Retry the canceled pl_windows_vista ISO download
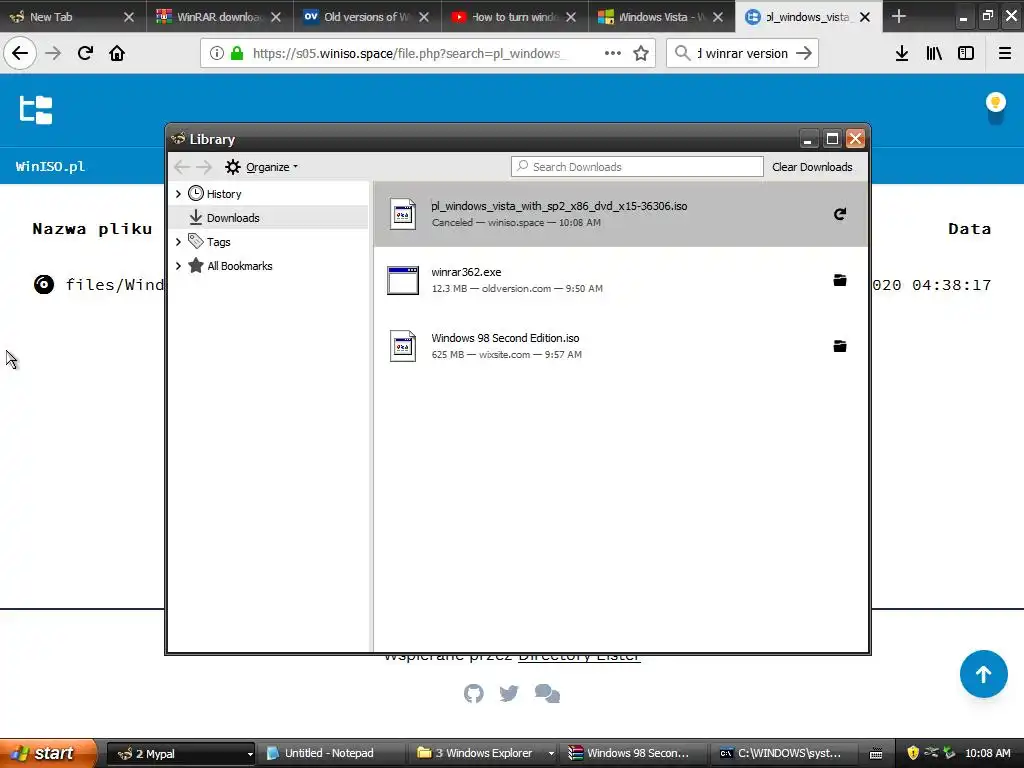 coord(840,214)
